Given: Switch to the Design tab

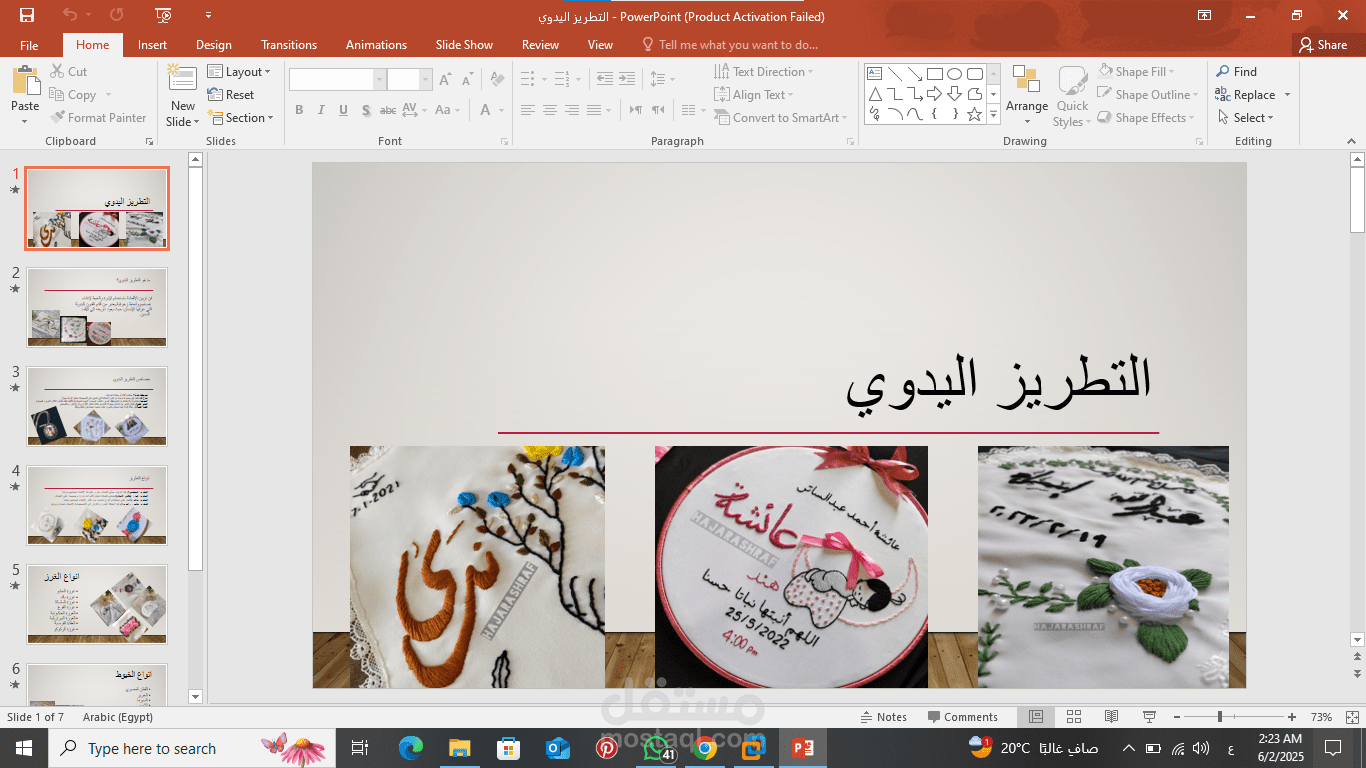Looking at the screenshot, I should [x=213, y=45].
